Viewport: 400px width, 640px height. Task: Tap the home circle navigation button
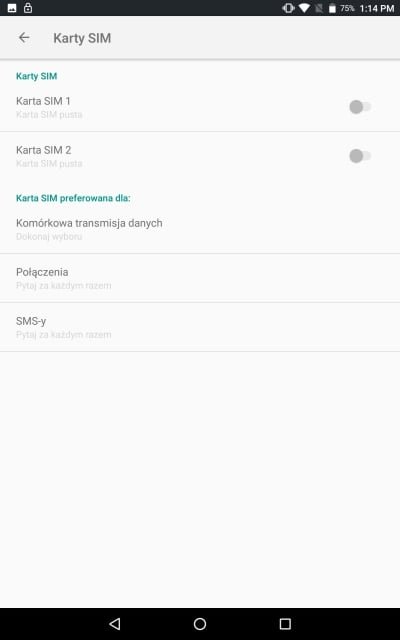click(200, 623)
